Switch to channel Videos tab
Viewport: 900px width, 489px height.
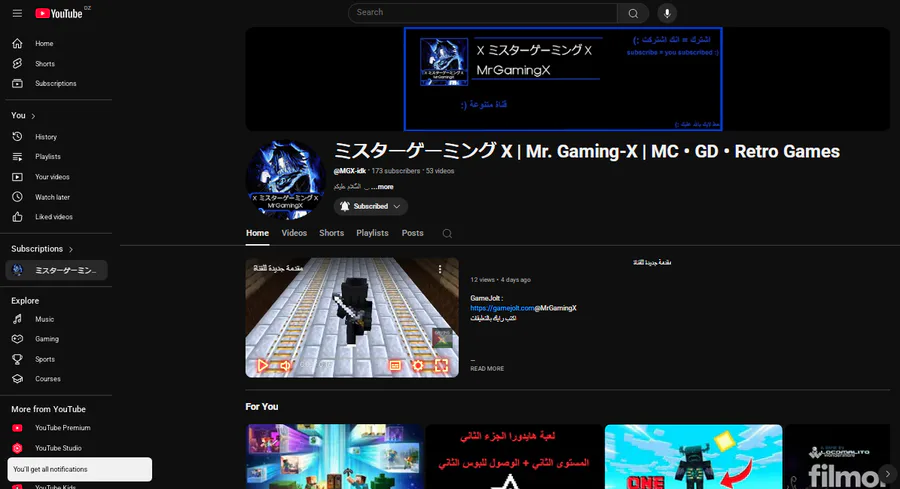(x=294, y=233)
